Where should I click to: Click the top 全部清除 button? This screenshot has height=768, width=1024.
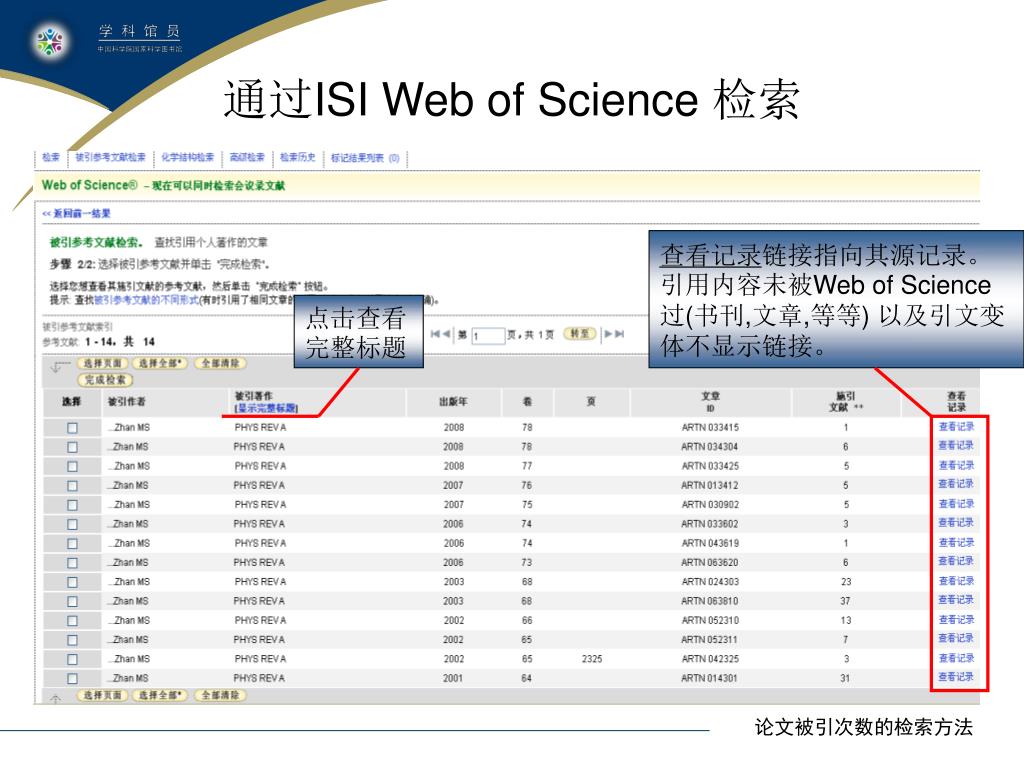click(x=220, y=363)
